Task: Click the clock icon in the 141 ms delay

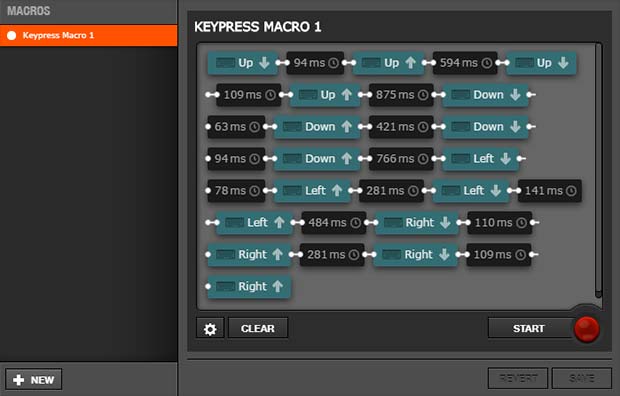Action: click(571, 191)
